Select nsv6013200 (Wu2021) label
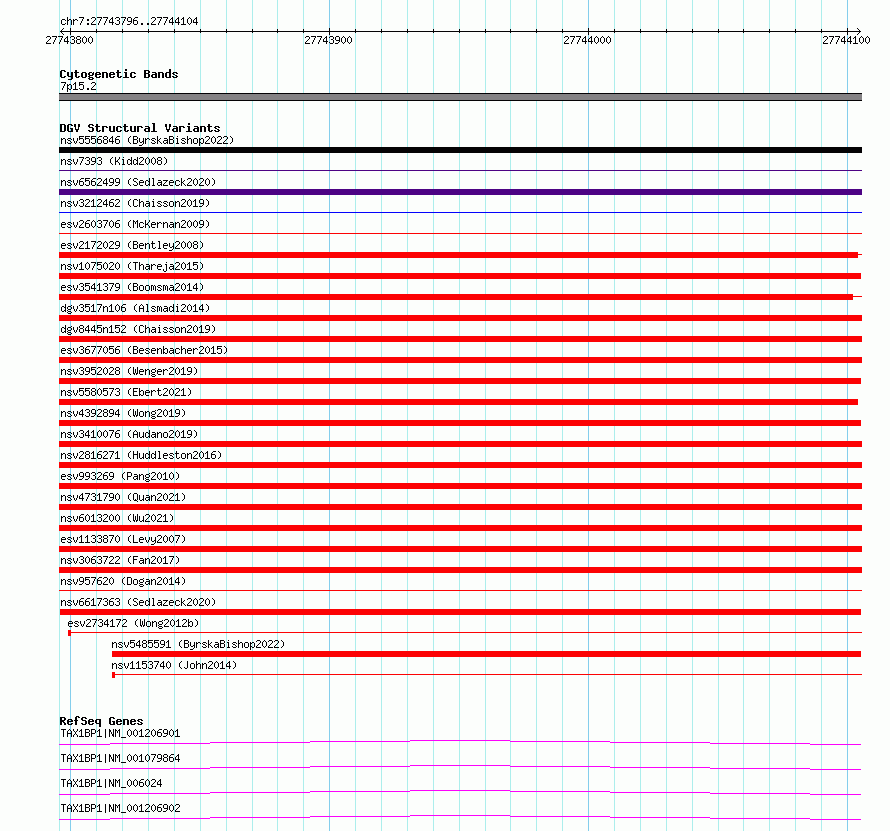The height and width of the screenshot is (831, 890). [x=117, y=518]
